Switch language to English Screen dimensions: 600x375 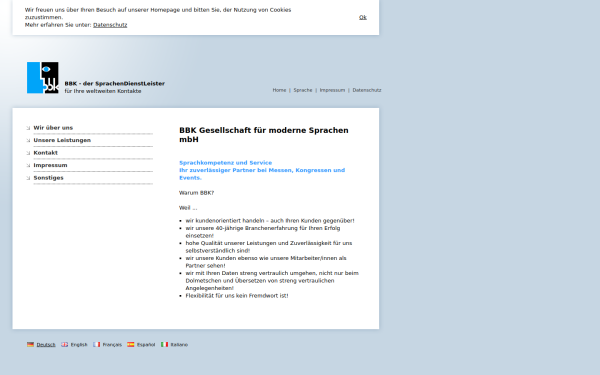(79, 345)
